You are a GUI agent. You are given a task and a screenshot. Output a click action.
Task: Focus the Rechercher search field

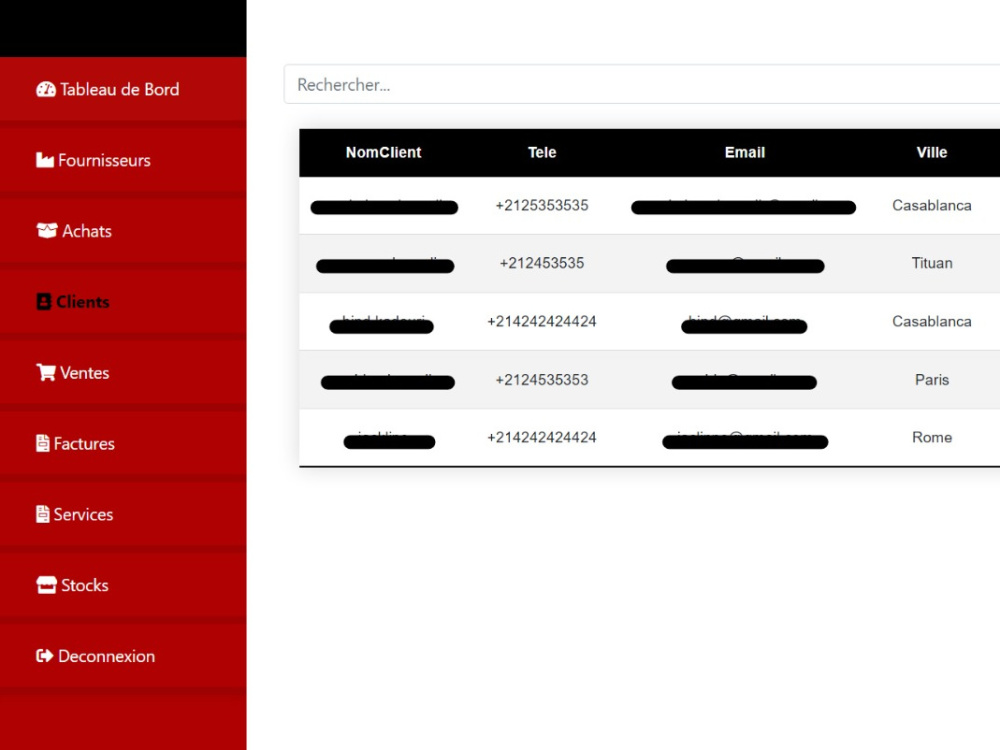tap(642, 84)
